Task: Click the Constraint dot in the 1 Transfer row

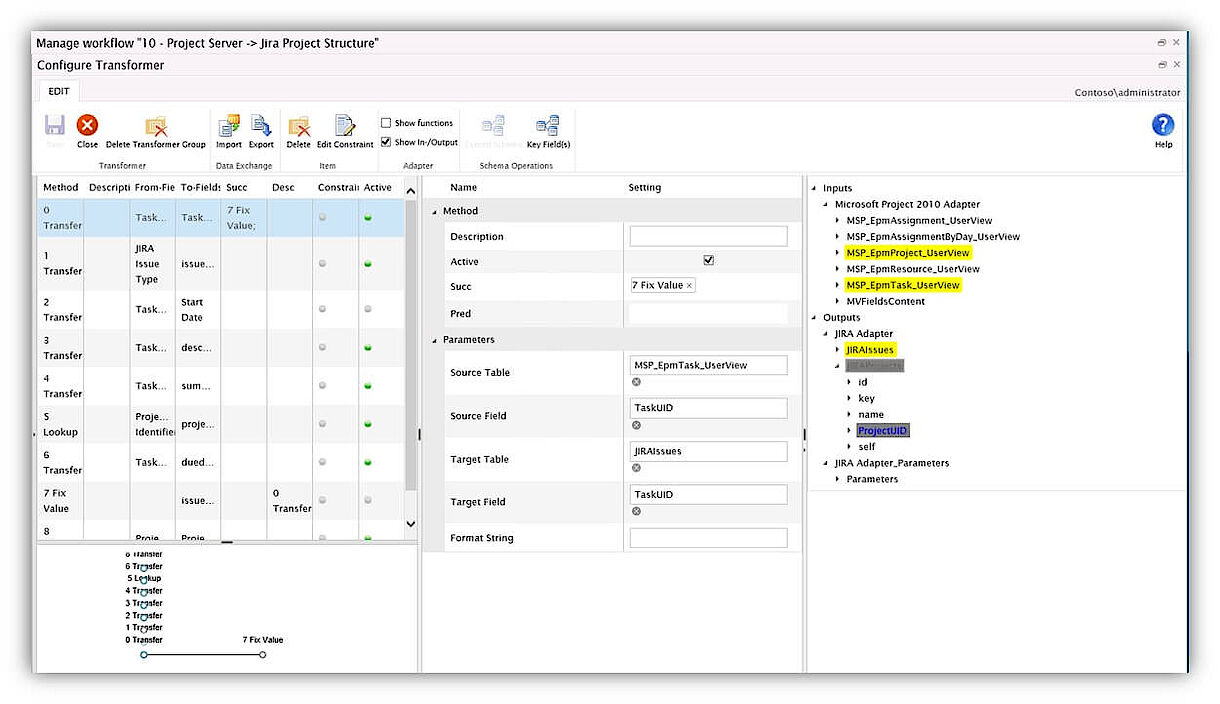Action: point(322,264)
